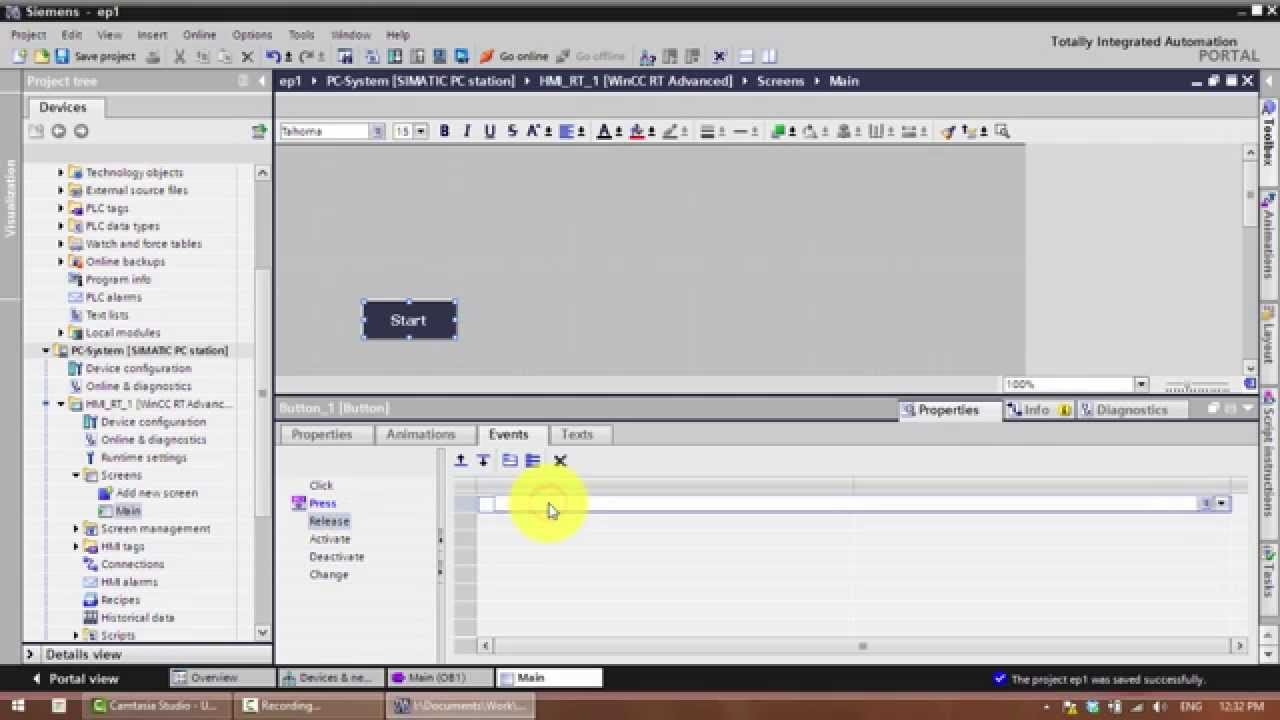Click the Cut scissors icon
The image size is (1280, 720).
[180, 57]
